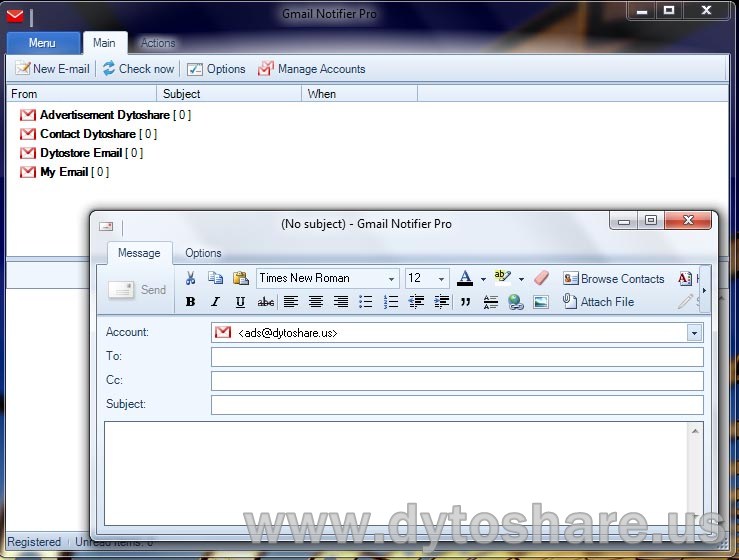Click the eraser clear formatting icon
This screenshot has height=560, width=739.
coord(542,278)
